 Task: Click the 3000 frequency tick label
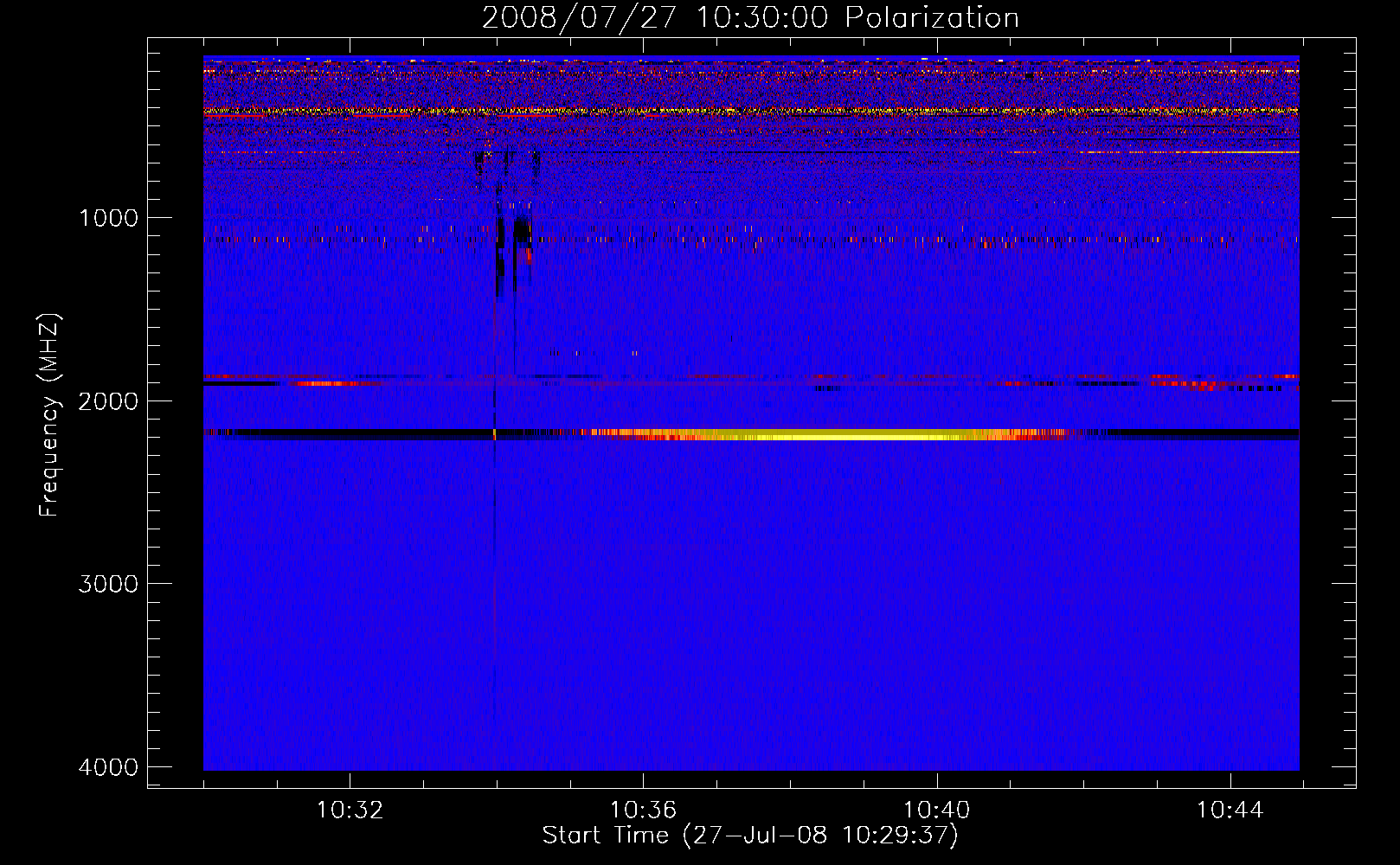(x=109, y=584)
